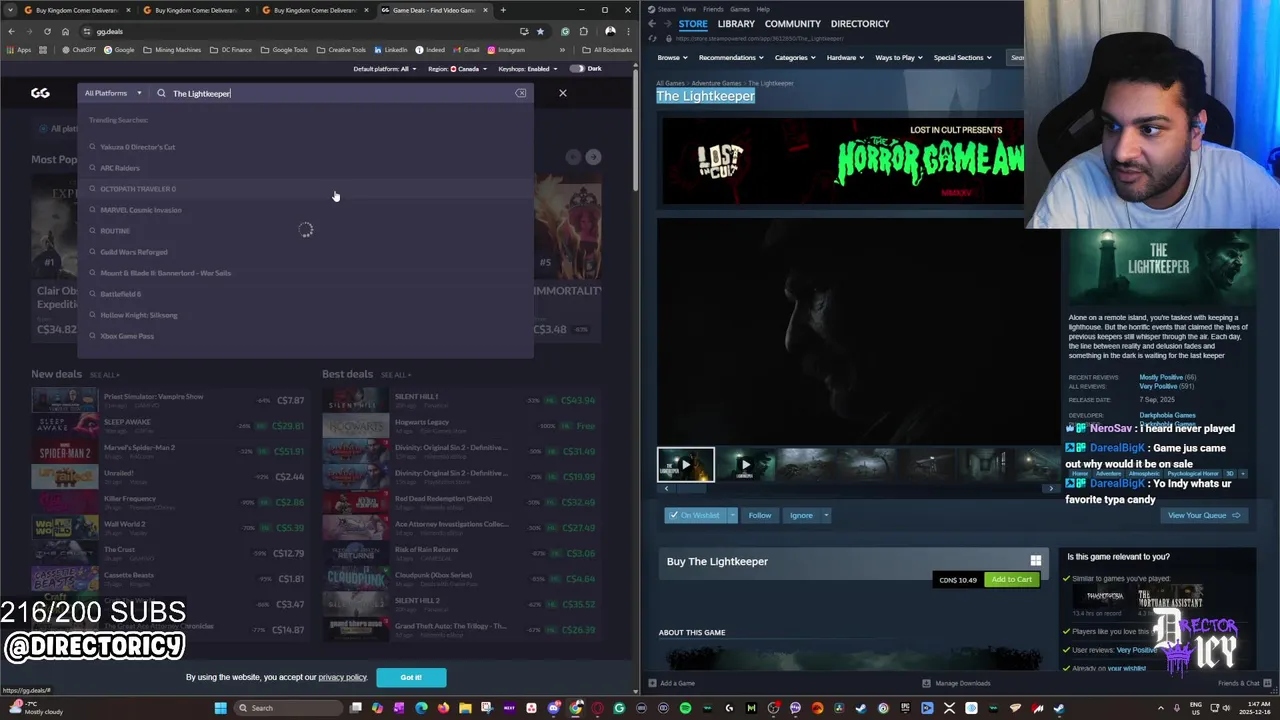Switch to the Steam COMMUNITY tab

click(x=793, y=24)
